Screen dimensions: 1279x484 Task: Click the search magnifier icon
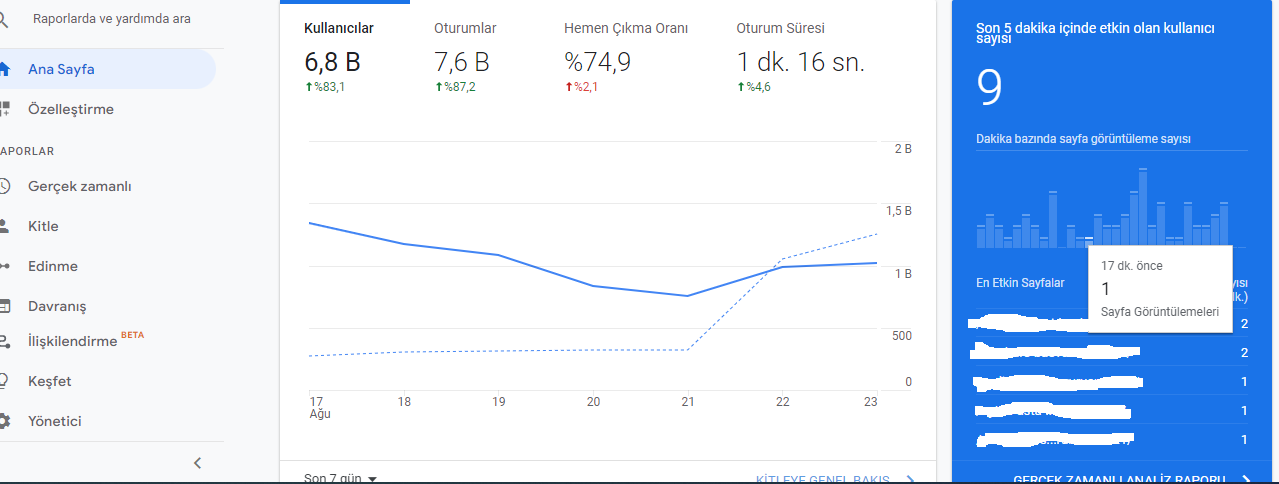(4, 19)
